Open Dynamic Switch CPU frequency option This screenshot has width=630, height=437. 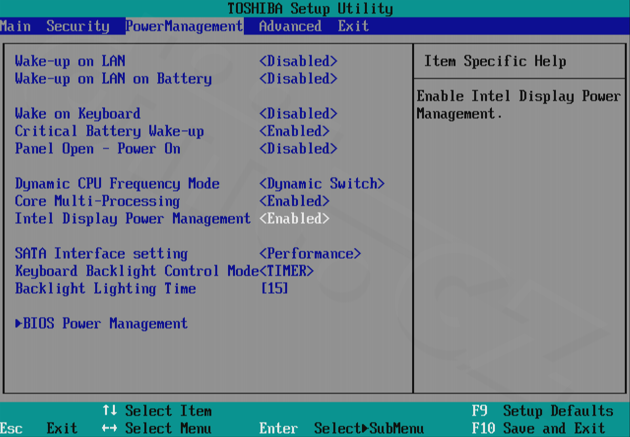322,184
